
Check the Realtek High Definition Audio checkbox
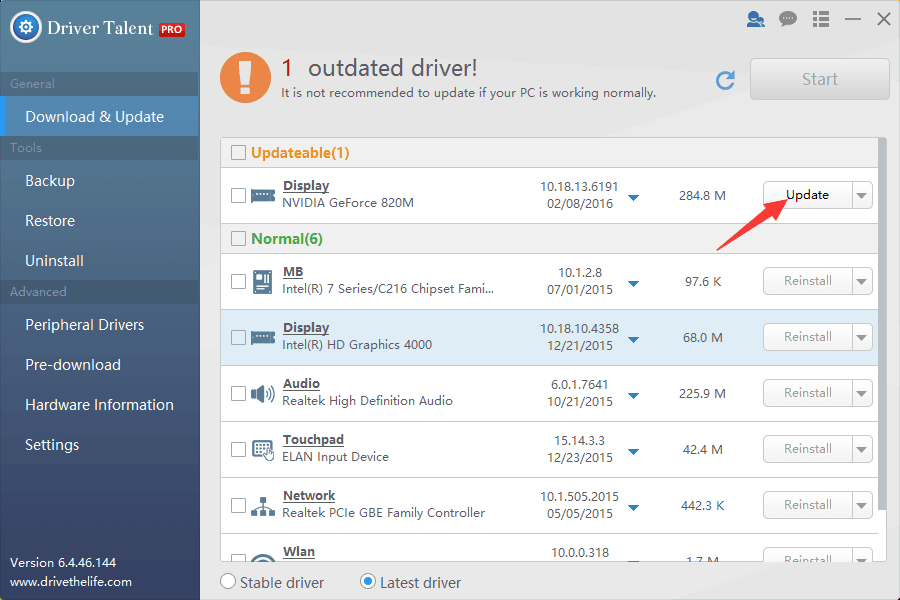coord(238,393)
